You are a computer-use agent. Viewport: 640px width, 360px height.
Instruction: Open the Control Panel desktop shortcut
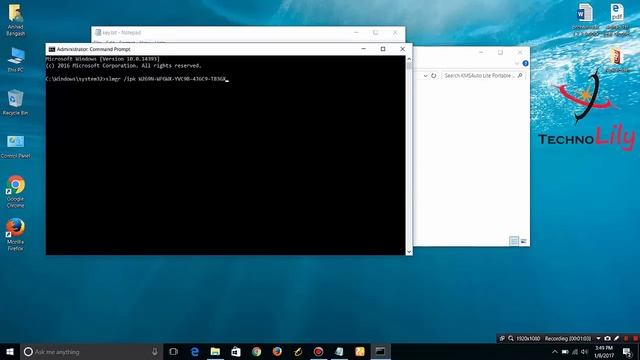16,146
